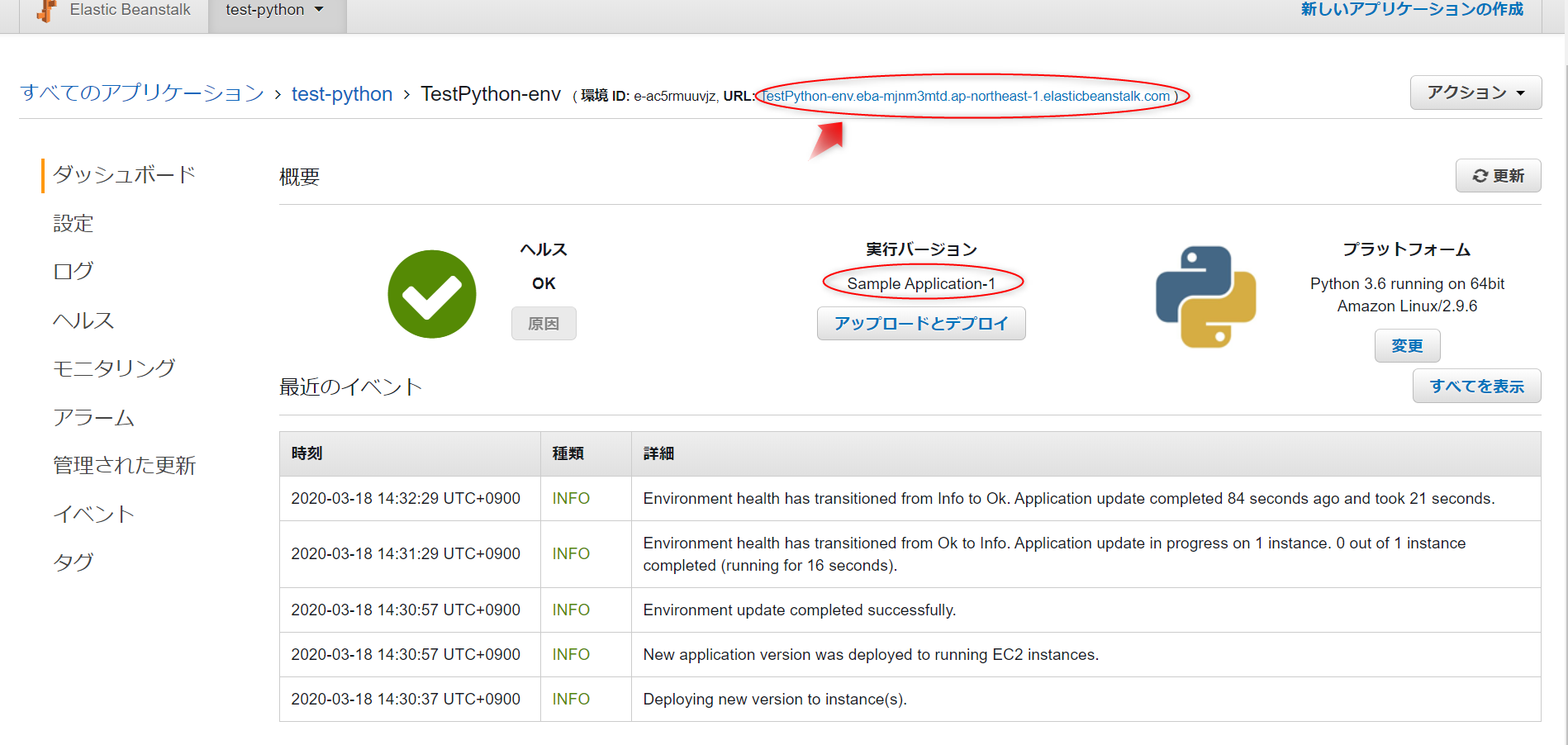
Task: Click the Python platform logo
Action: pos(1205,297)
